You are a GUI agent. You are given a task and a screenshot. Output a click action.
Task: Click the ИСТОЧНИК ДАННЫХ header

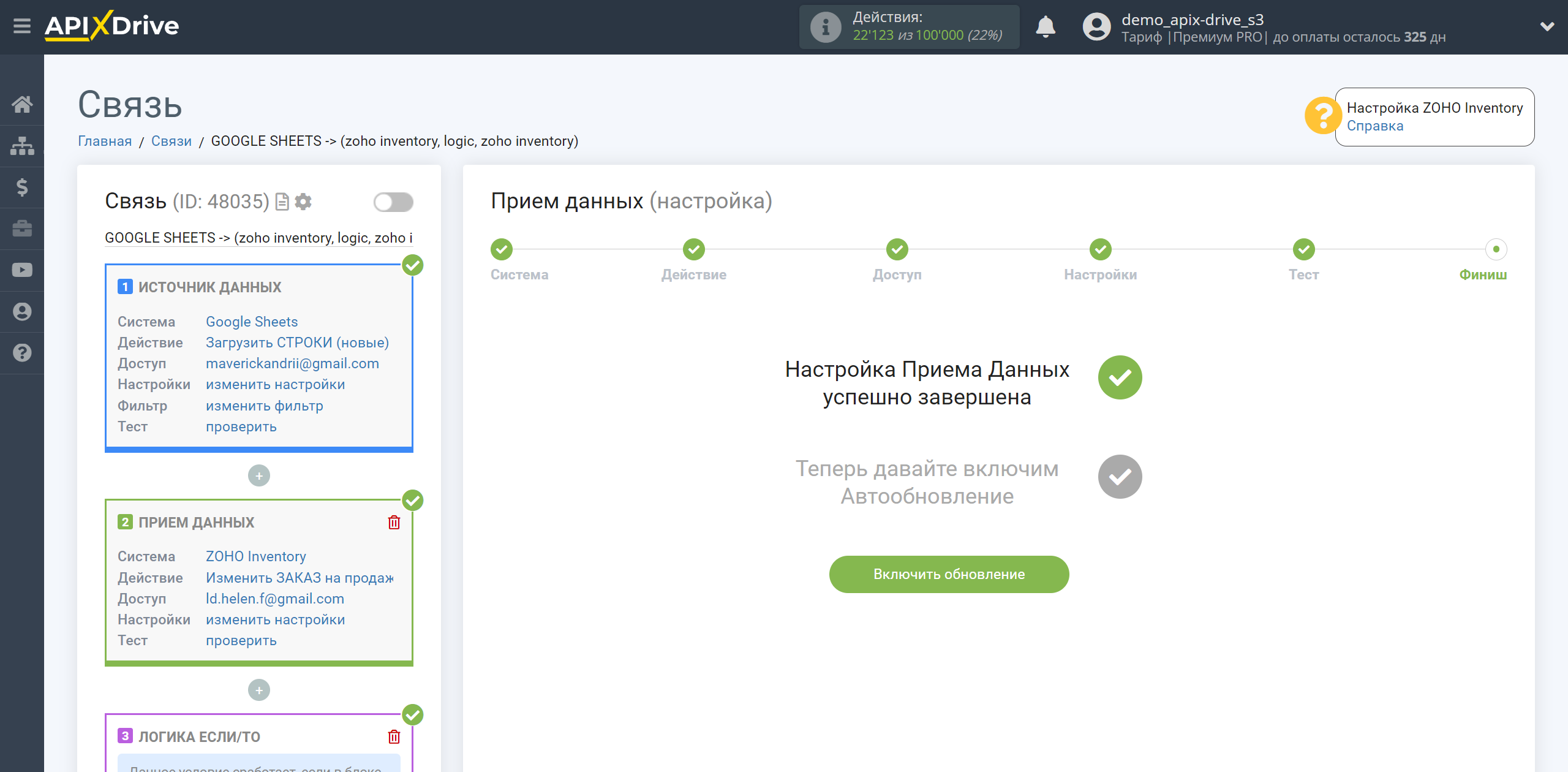(x=209, y=287)
